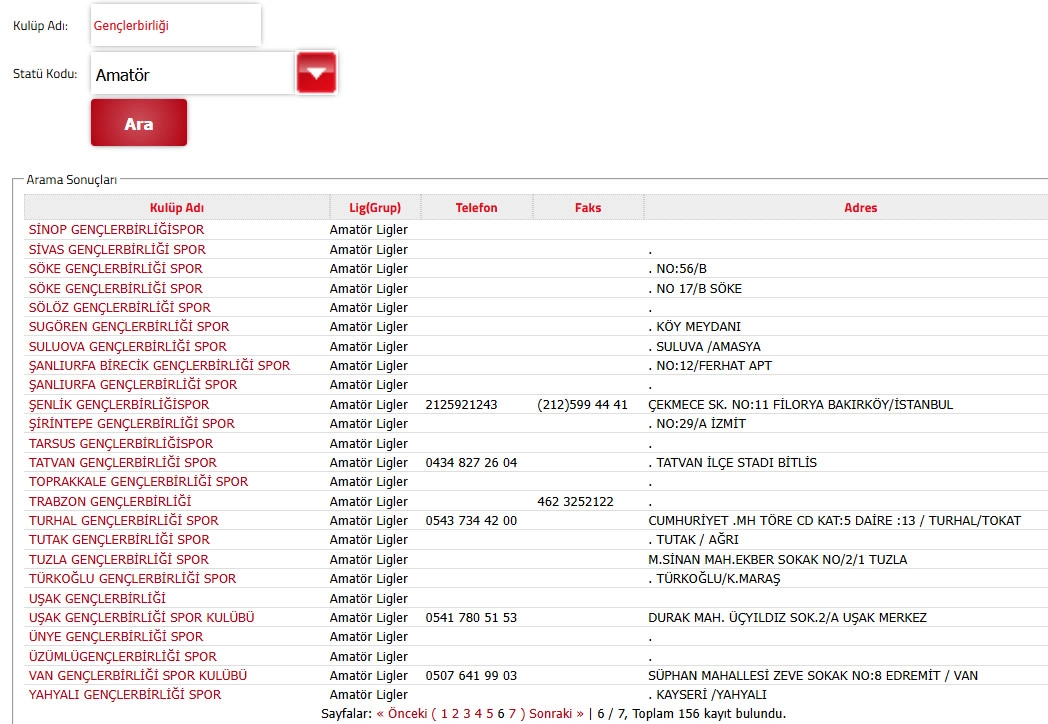Sort by the Kulüp Adı column header
Viewport: 1048px width, 724px height.
click(177, 208)
